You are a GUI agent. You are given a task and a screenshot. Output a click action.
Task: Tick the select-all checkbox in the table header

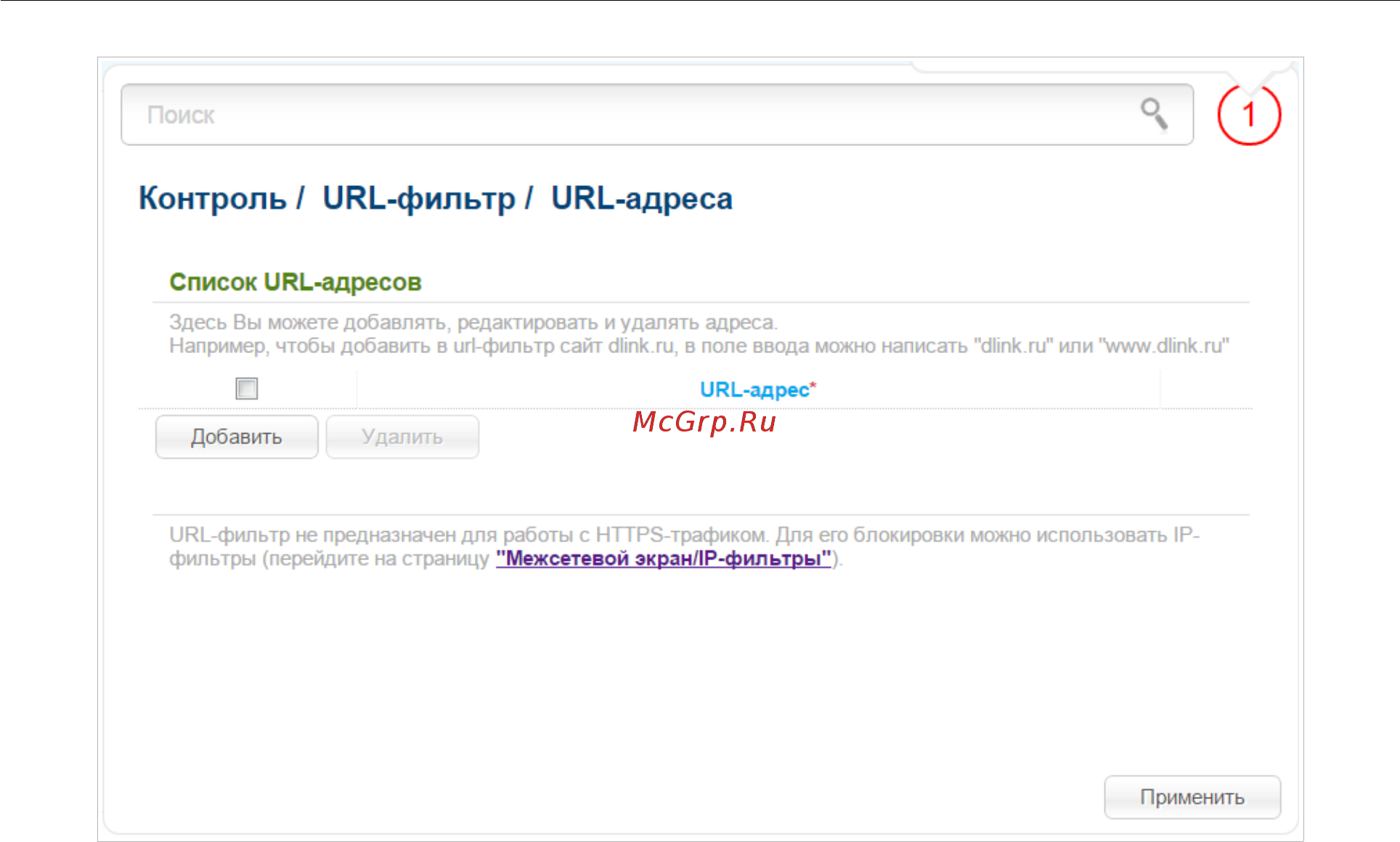pyautogui.click(x=247, y=389)
